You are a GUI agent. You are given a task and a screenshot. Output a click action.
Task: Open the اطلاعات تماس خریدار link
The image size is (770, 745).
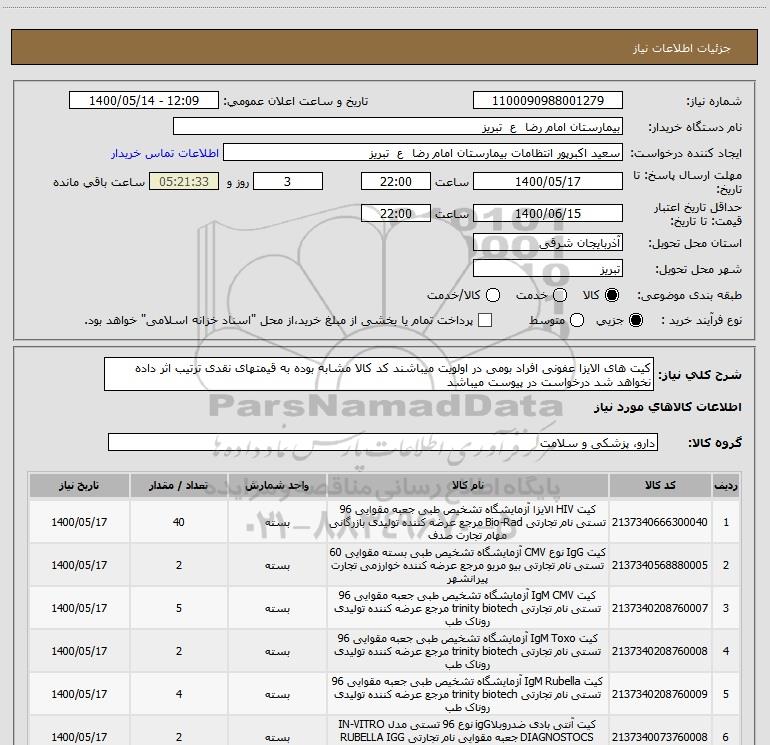tap(165, 153)
